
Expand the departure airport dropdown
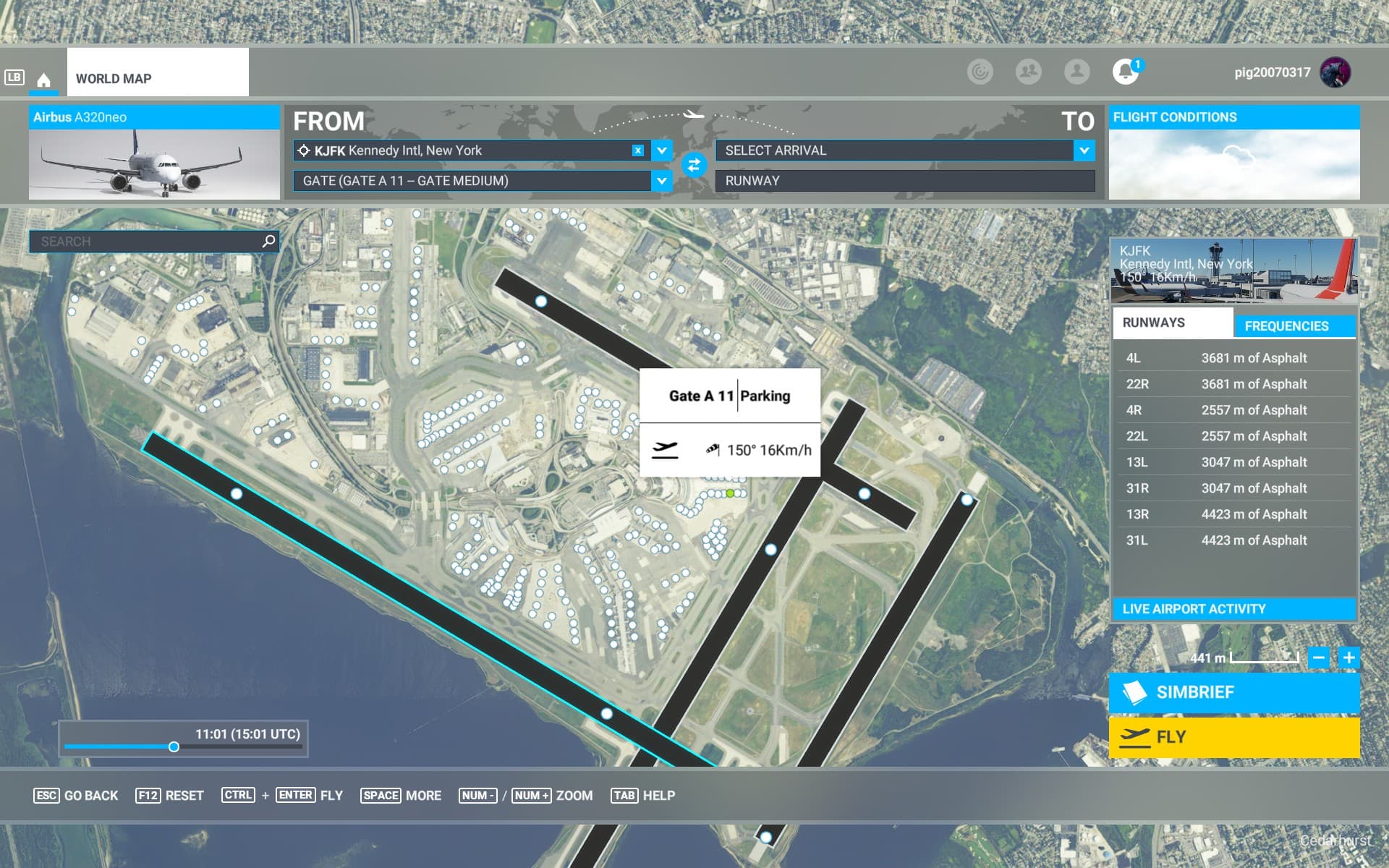(661, 150)
